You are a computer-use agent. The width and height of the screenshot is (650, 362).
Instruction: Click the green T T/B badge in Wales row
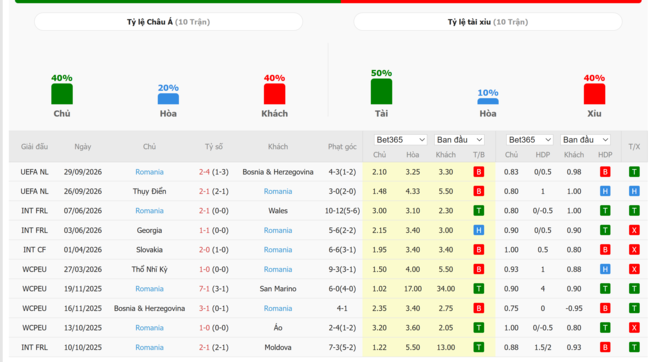(479, 211)
